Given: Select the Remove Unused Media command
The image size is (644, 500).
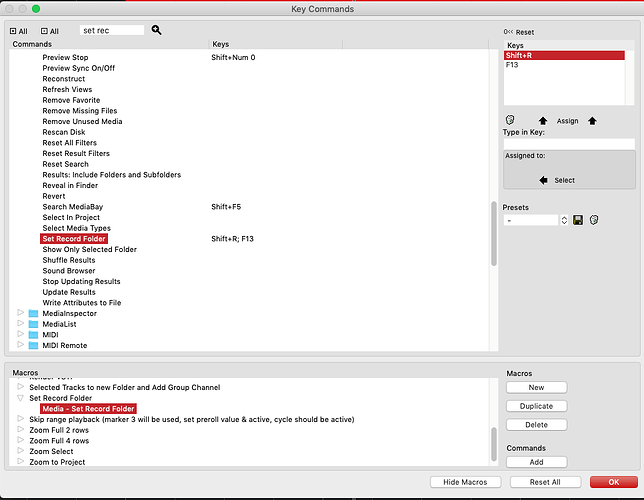Looking at the screenshot, I should coord(83,122).
